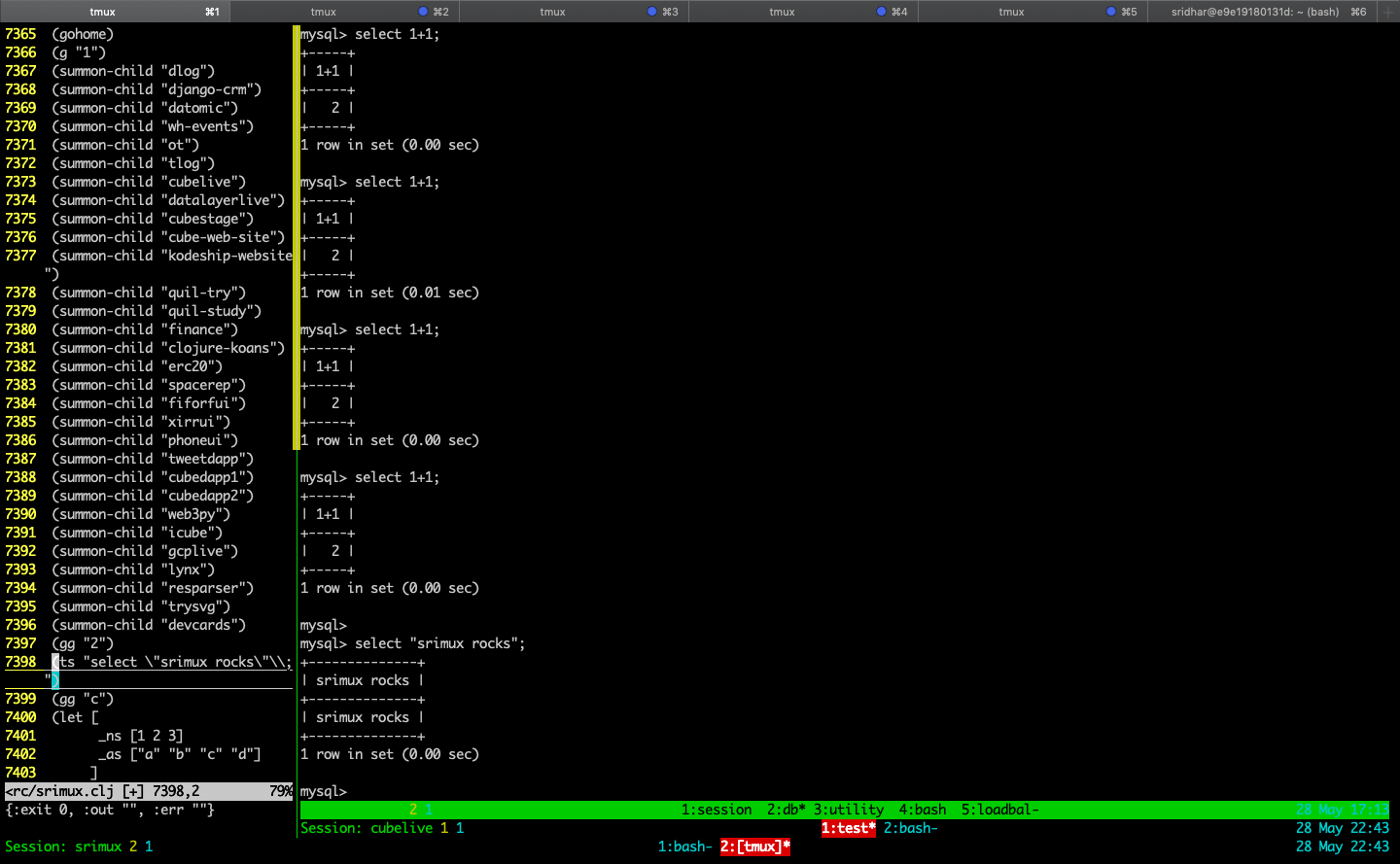Click the rc/srimux.clj vim status line
The image size is (1400, 864).
[x=149, y=791]
